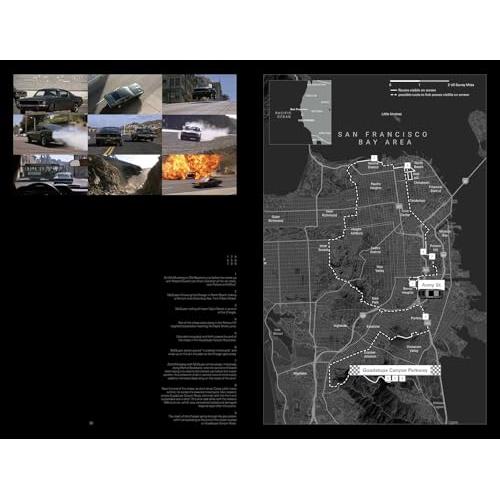Open the parked dark Mustang photo

click(x=50, y=94)
